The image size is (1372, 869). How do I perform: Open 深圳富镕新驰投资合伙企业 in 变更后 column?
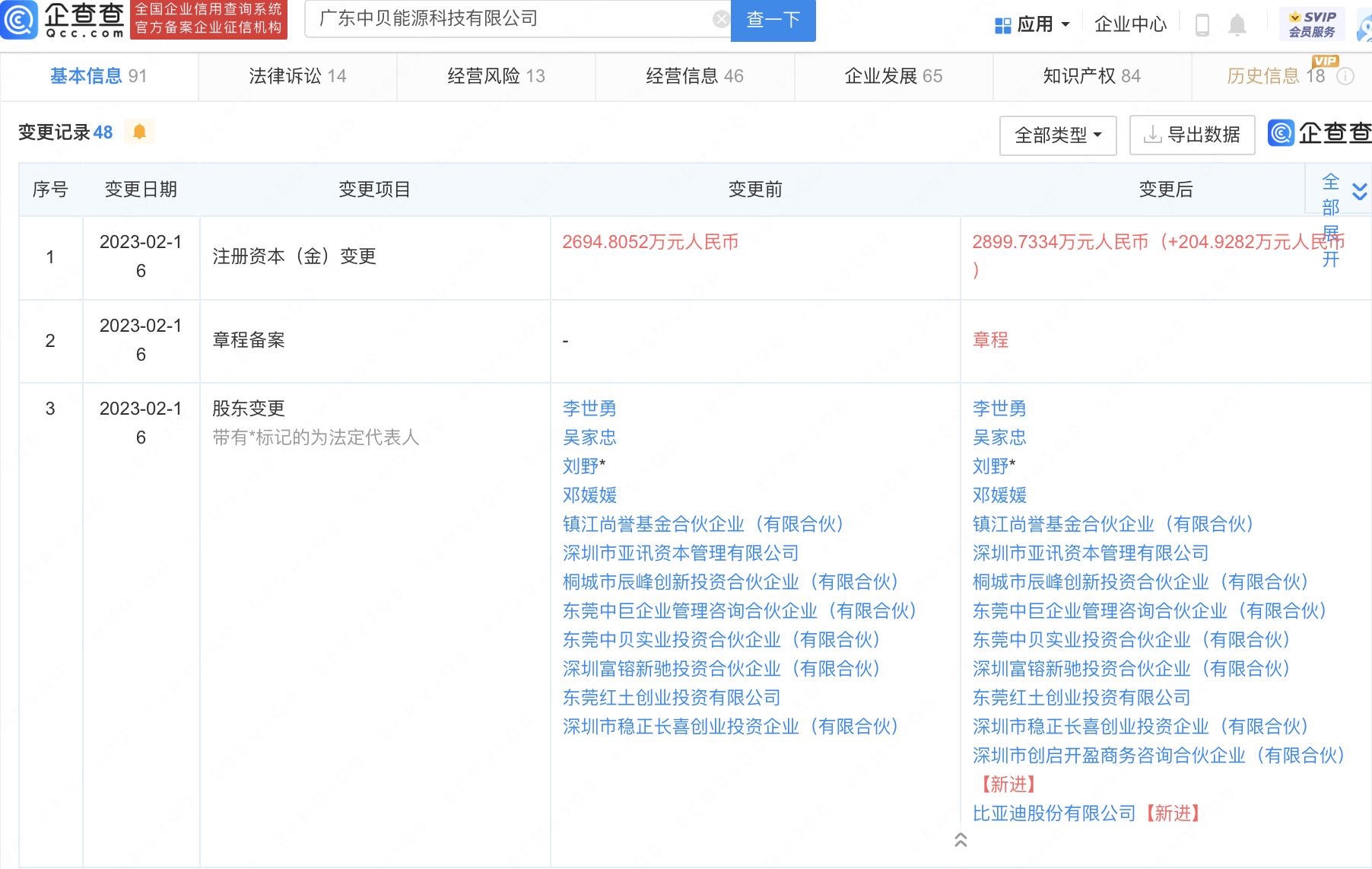point(1134,669)
